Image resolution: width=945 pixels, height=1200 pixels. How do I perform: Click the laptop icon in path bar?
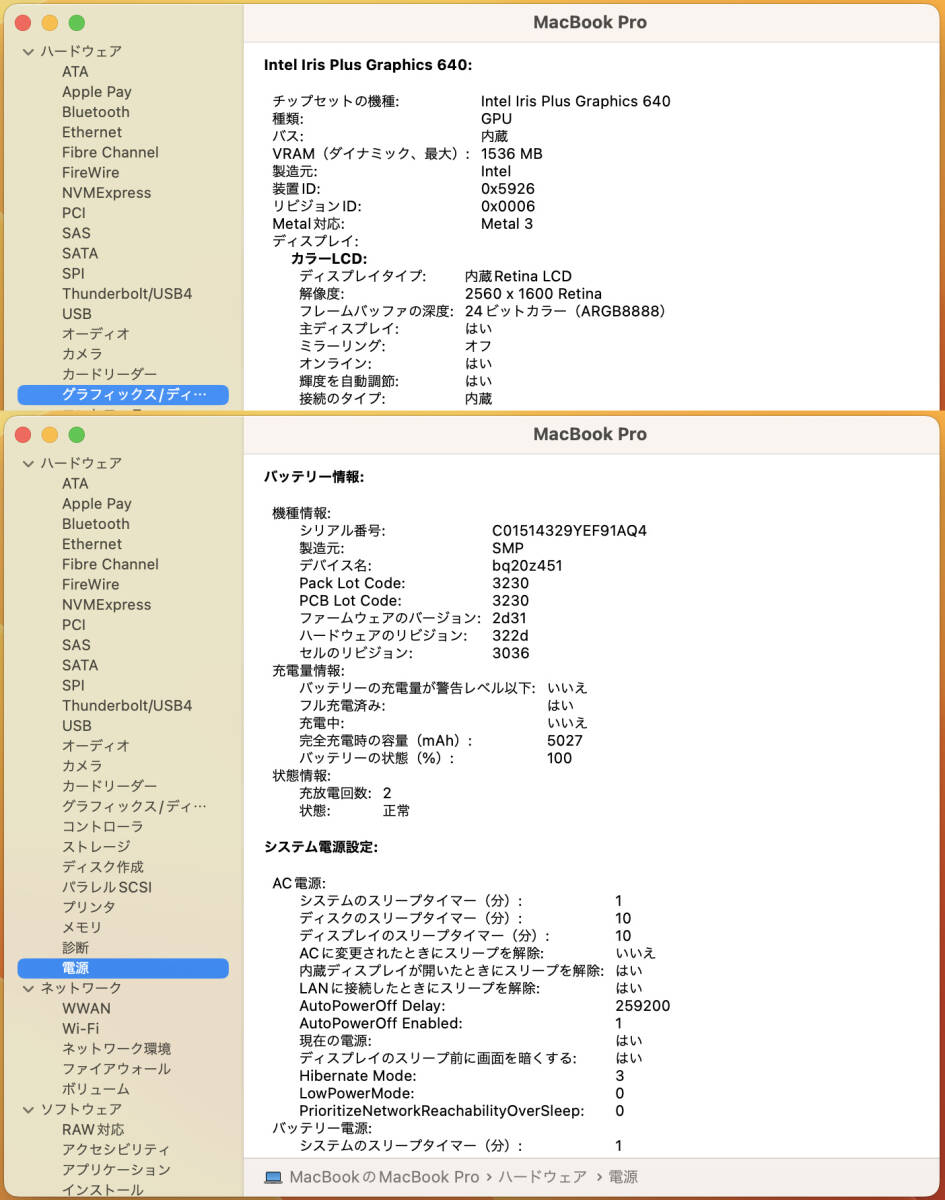click(x=274, y=1177)
